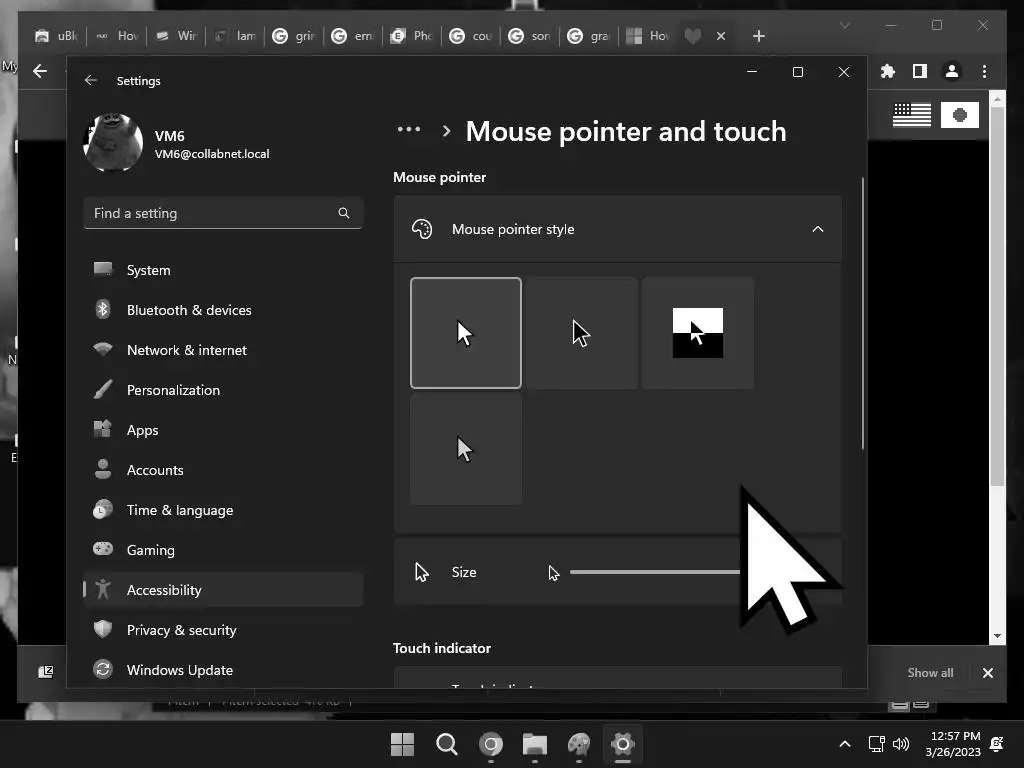Go back in Settings window
Viewport: 1024px width, 768px height.
tap(91, 80)
